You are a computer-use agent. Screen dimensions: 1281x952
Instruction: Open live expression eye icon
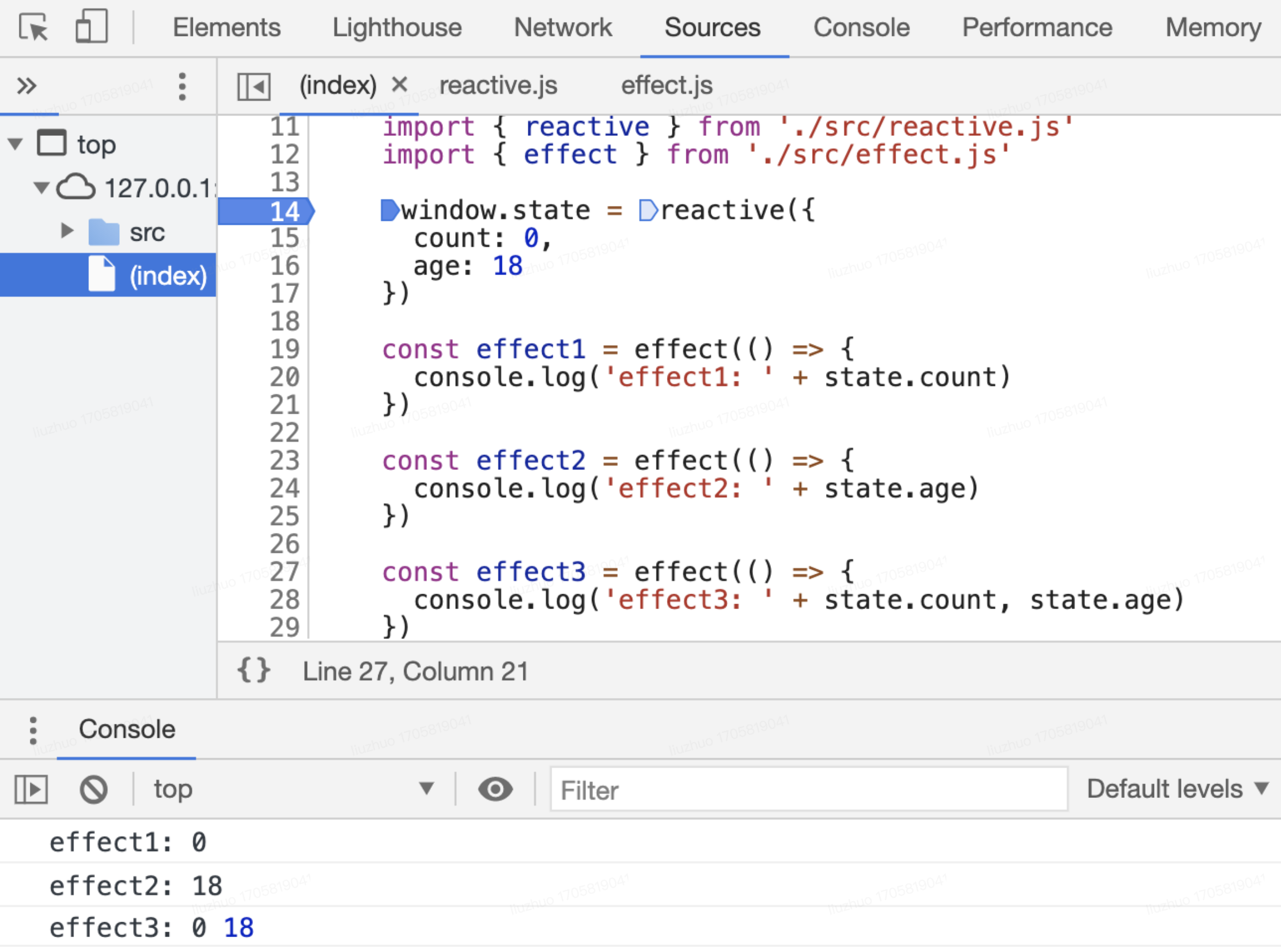(x=495, y=789)
